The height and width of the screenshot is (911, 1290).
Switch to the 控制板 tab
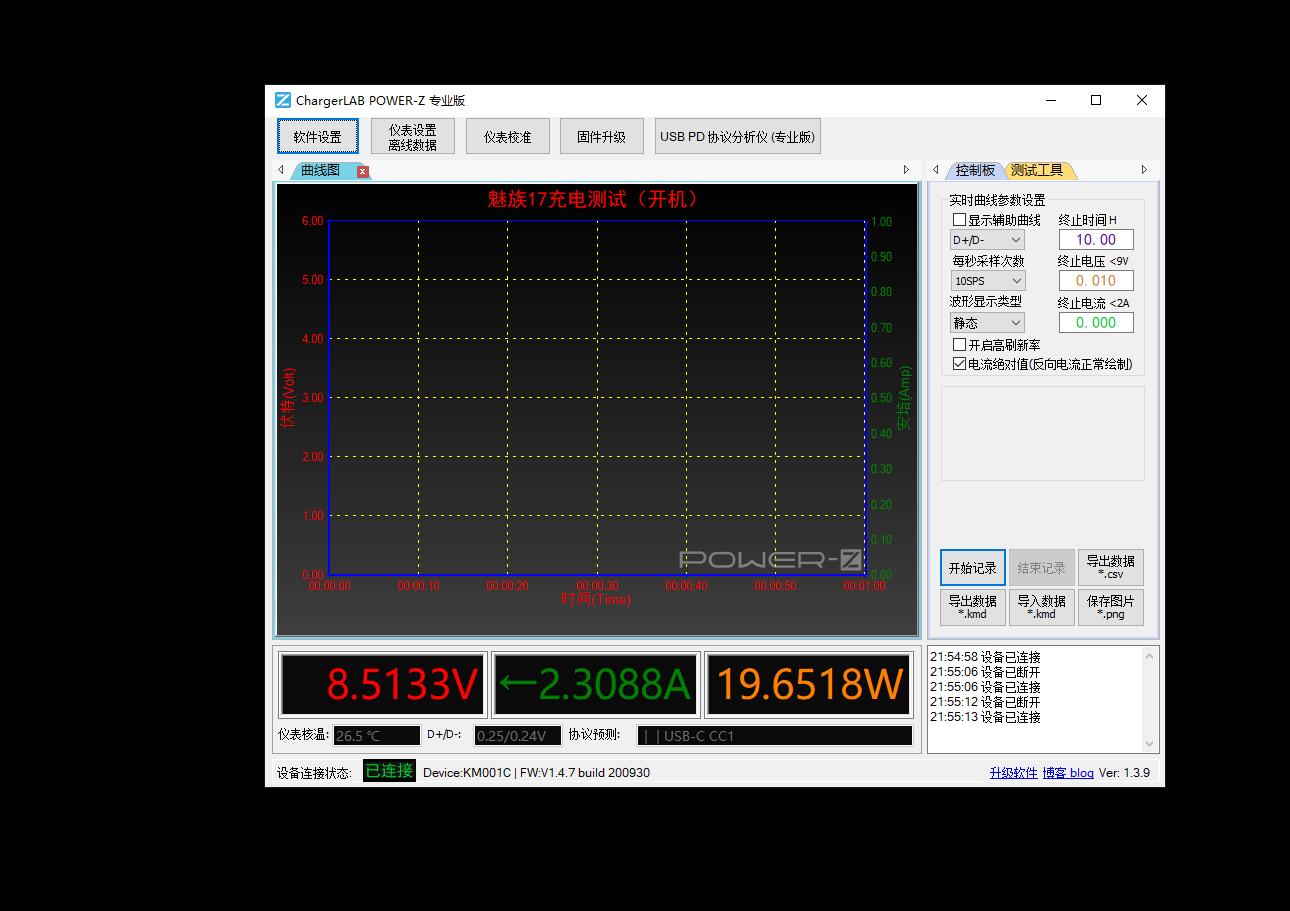tap(974, 170)
